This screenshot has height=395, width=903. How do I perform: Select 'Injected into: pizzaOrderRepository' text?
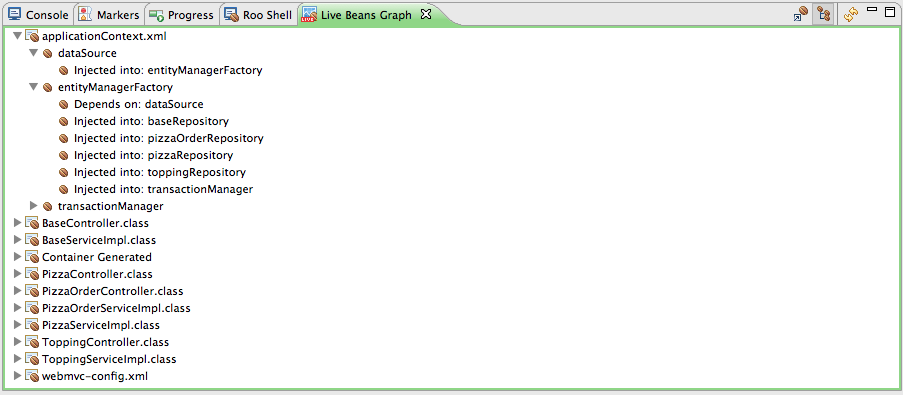169,138
